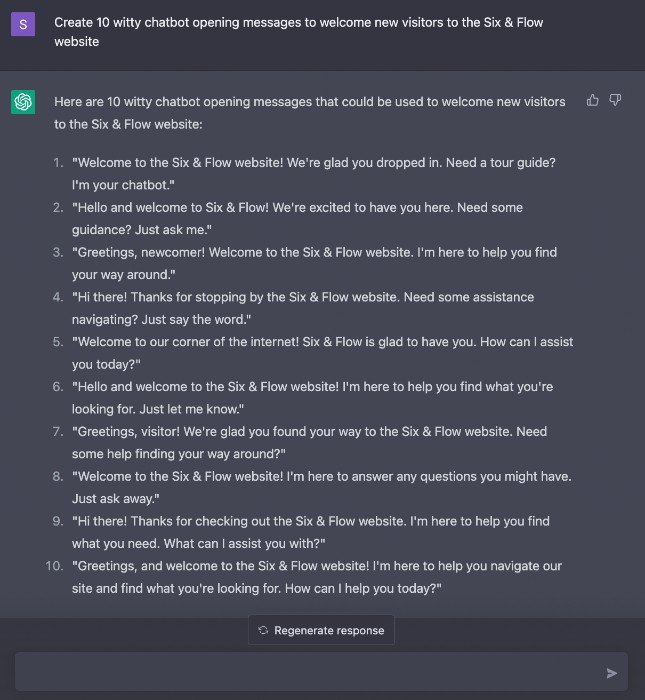Screen dimensions: 645x700
Task: Click the send message arrow icon
Action: (x=612, y=673)
